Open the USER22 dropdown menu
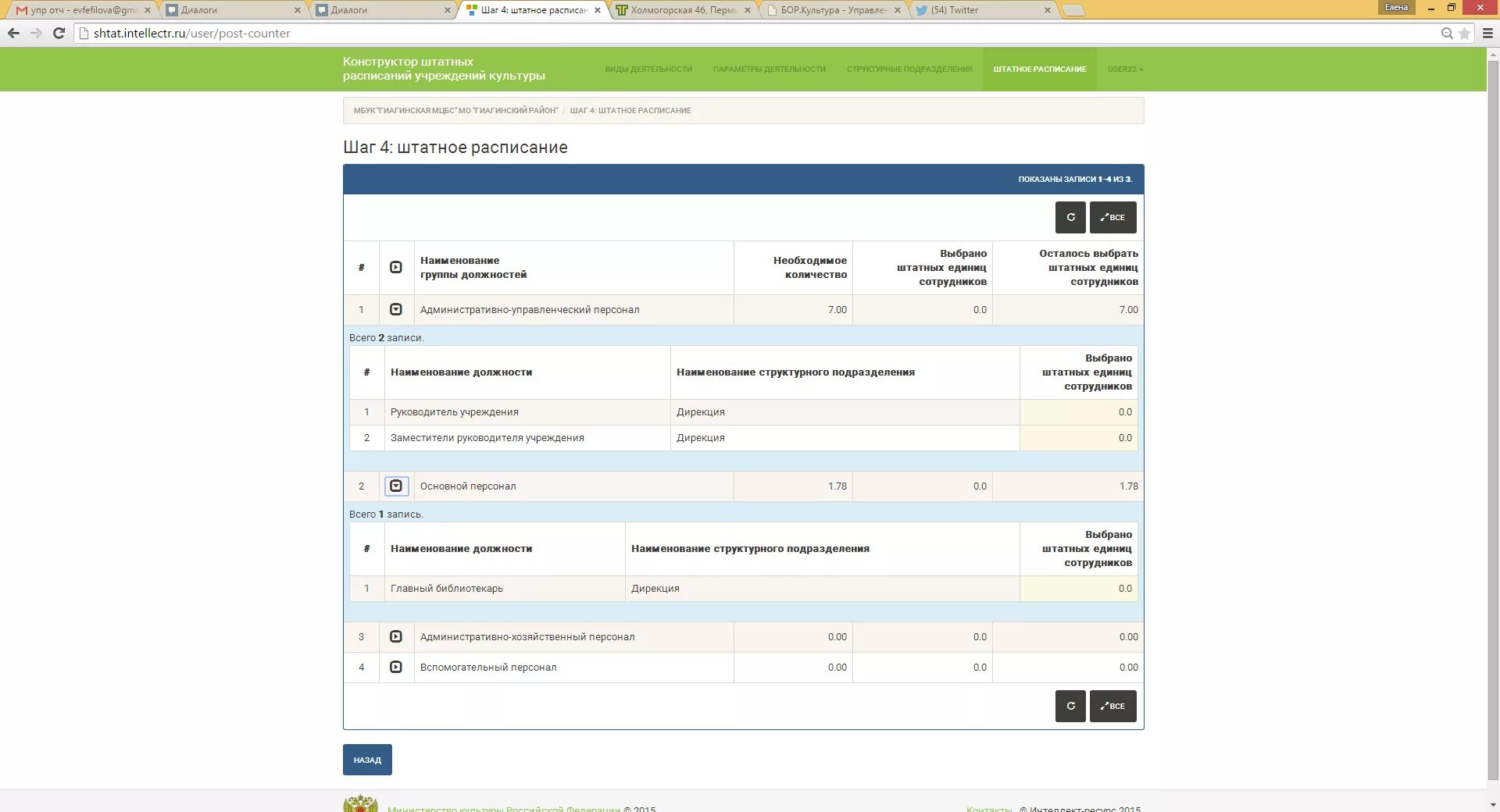The image size is (1500, 812). 1125,69
